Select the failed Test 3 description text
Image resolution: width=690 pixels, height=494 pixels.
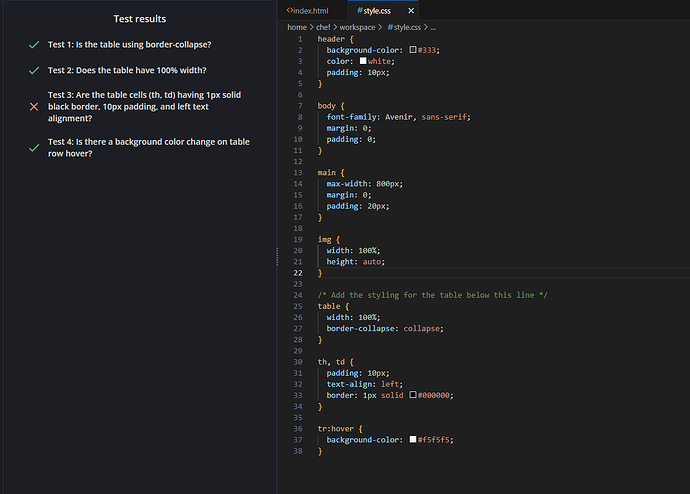point(144,106)
